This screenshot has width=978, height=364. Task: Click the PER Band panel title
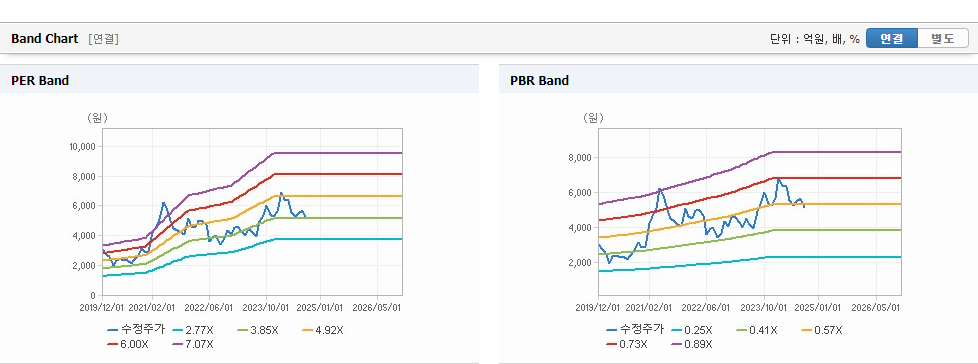[x=40, y=80]
